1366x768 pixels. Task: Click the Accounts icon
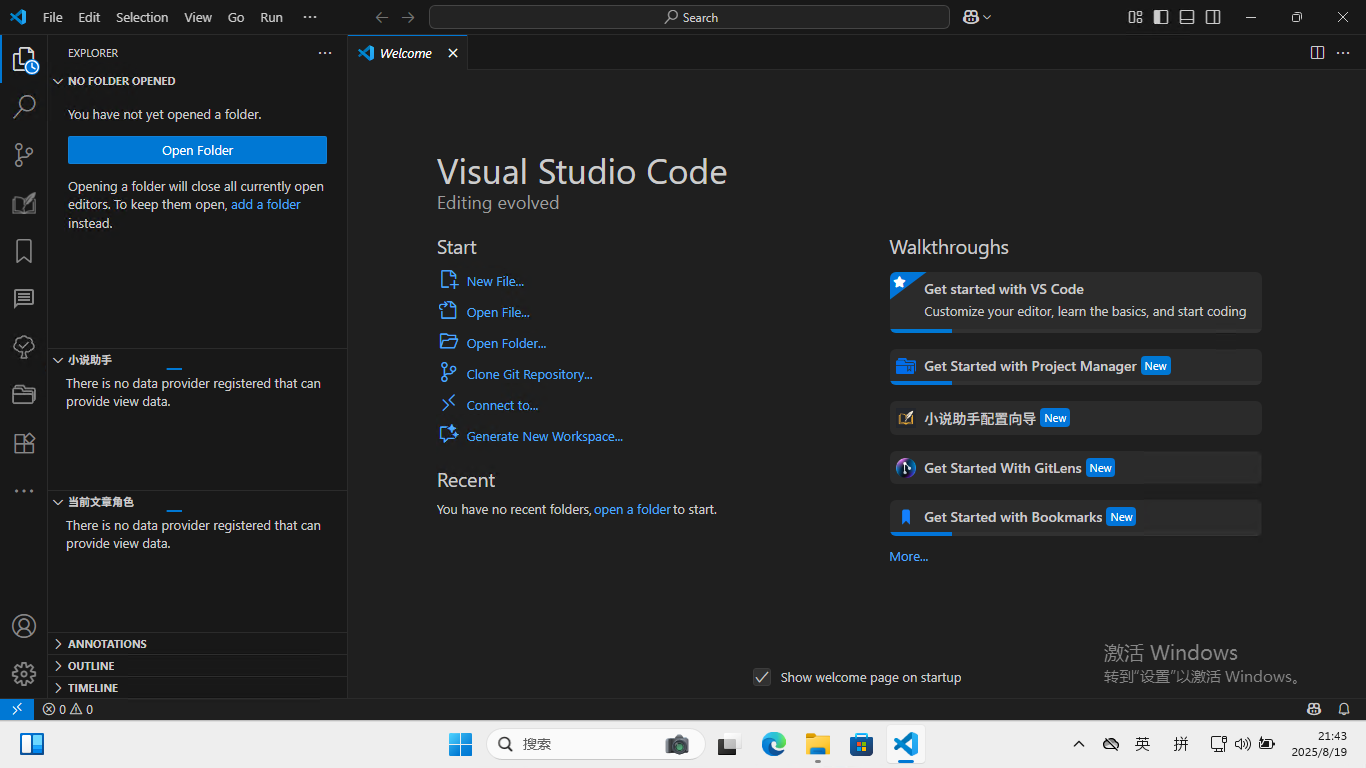click(x=24, y=626)
